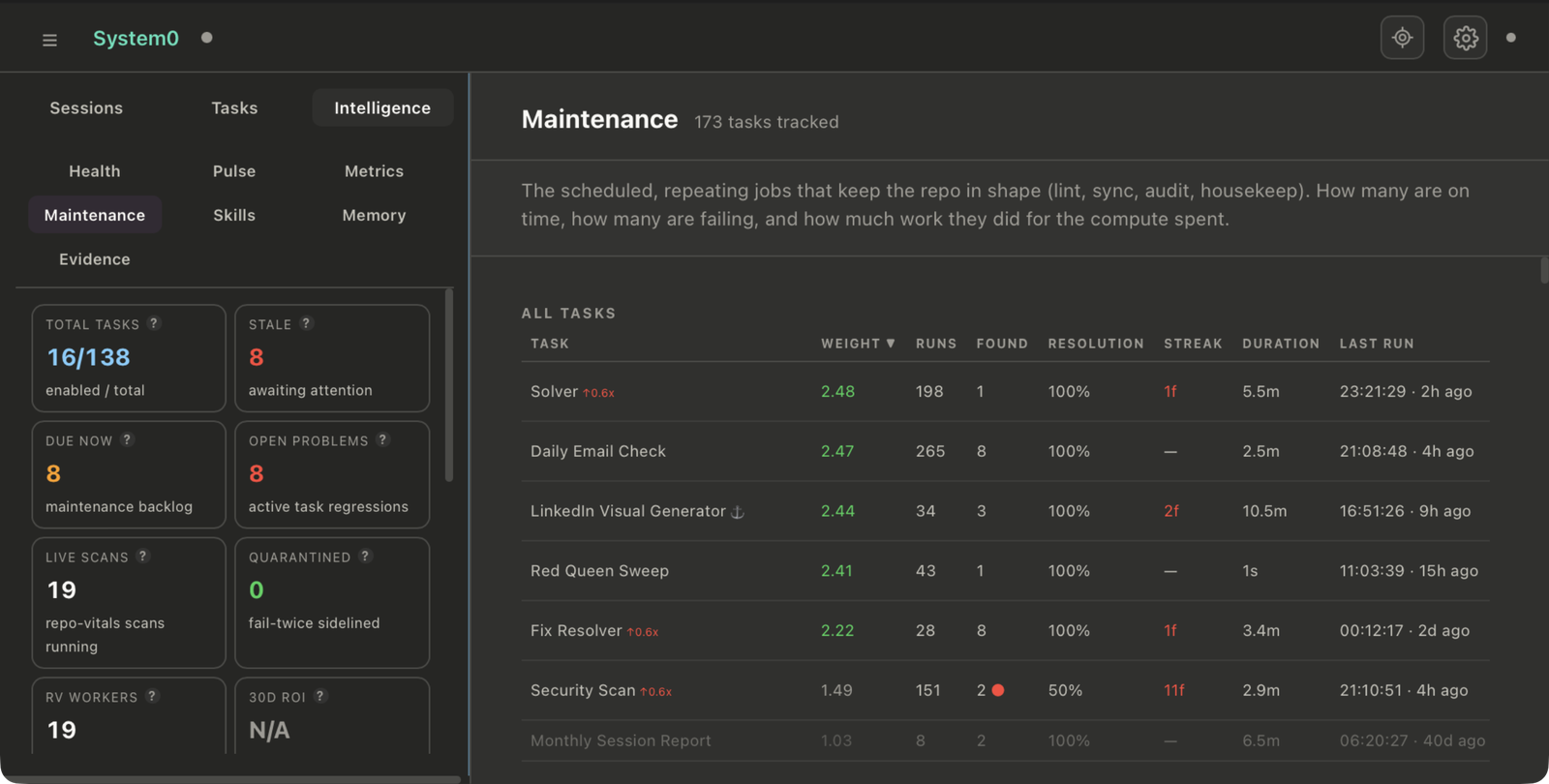Viewport: 1549px width, 784px height.
Task: Open the Metrics sub-tab
Action: [x=374, y=170]
